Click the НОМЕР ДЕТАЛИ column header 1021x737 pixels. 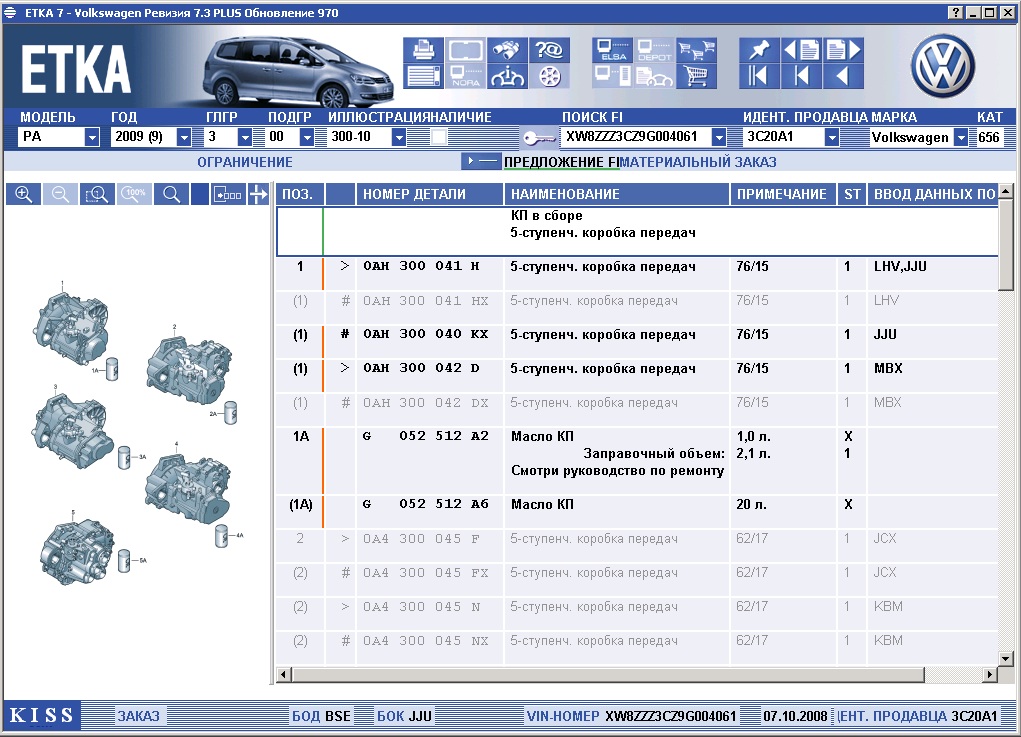[x=430, y=194]
